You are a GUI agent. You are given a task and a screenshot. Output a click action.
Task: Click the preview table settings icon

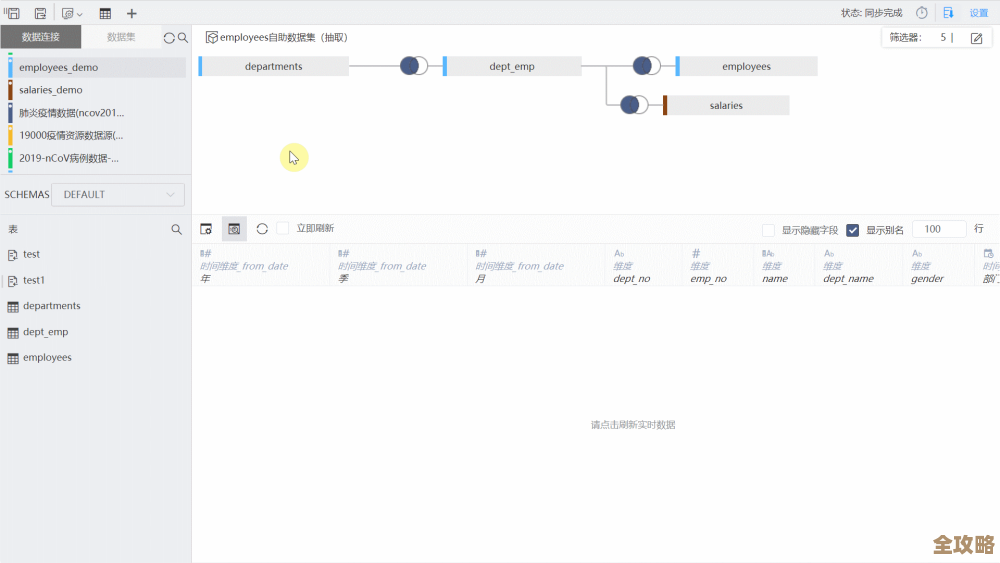click(206, 229)
